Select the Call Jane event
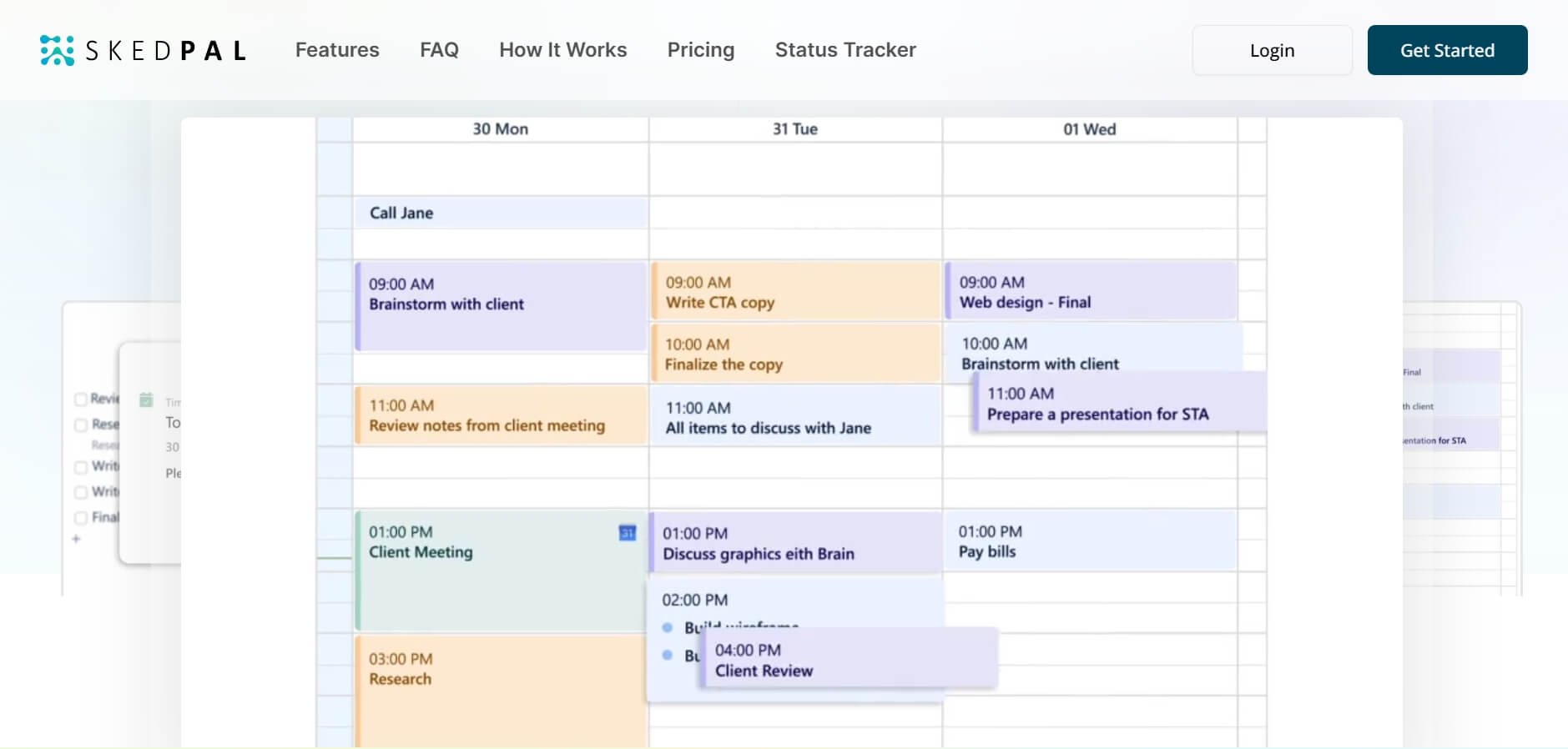The width and height of the screenshot is (1568, 749). [501, 213]
